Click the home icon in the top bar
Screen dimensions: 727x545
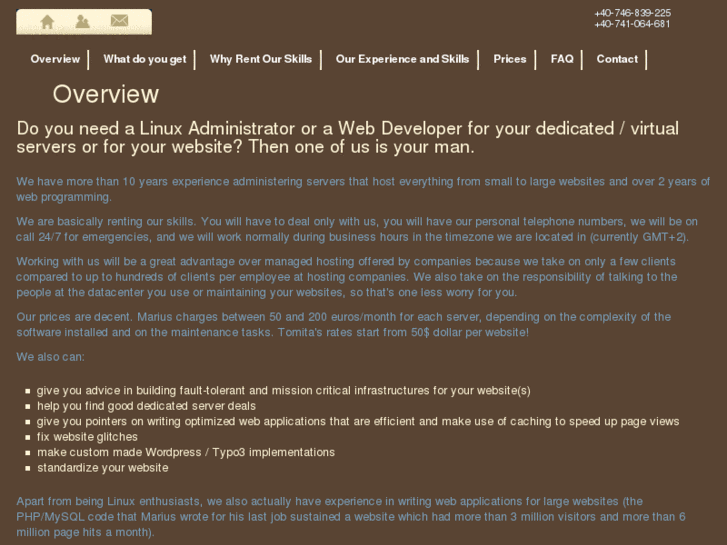click(47, 22)
